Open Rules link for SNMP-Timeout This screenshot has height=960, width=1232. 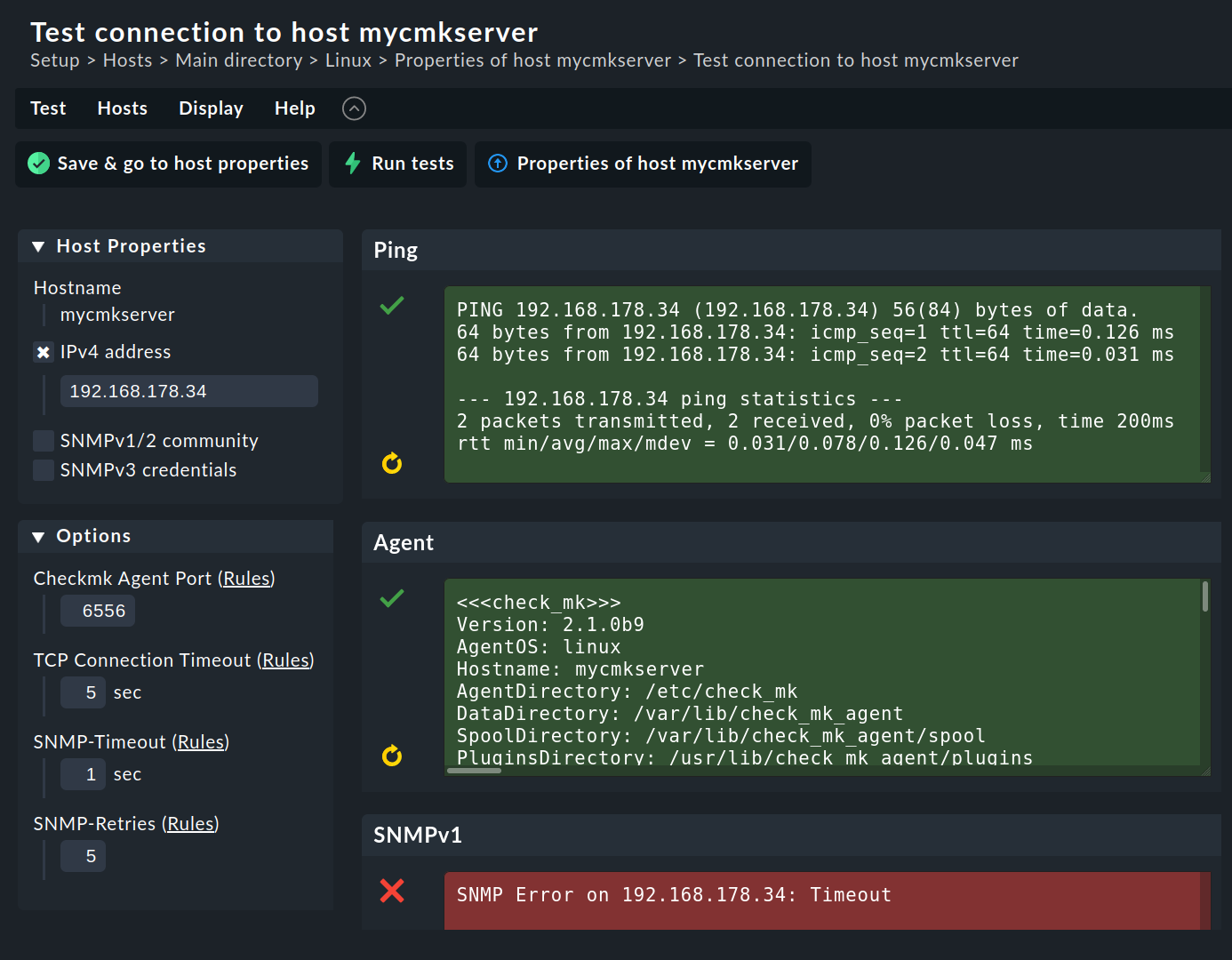[x=201, y=742]
